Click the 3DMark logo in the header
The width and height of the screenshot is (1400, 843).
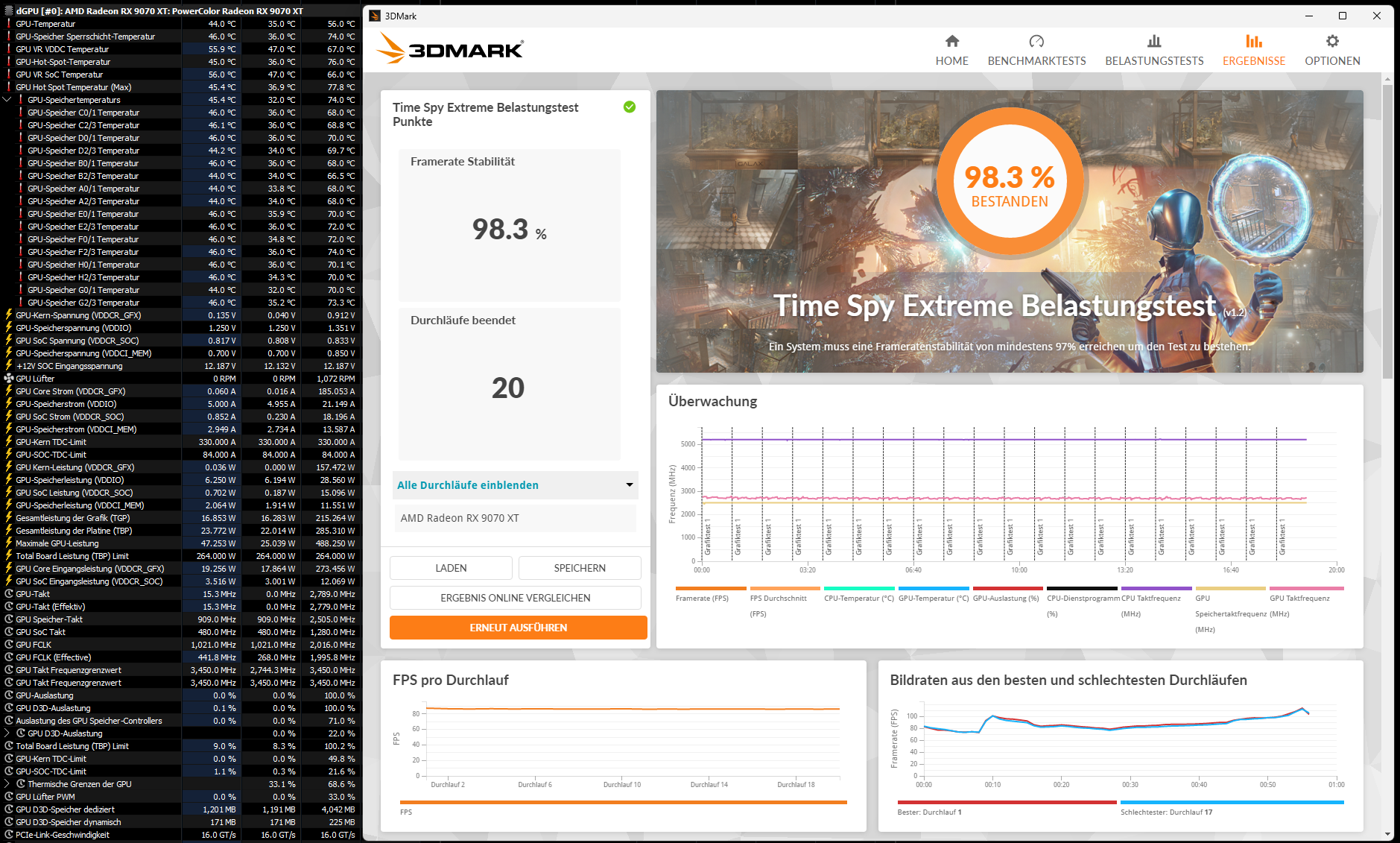450,48
